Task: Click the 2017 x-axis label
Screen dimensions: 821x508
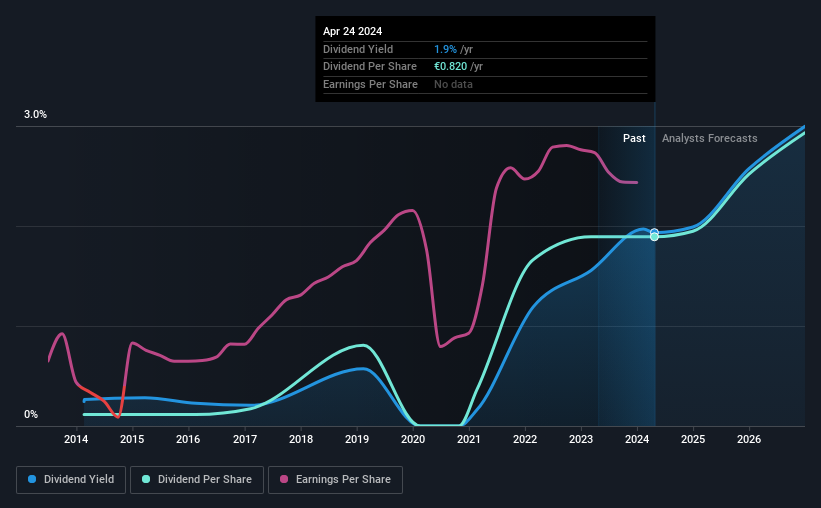Action: pos(245,439)
